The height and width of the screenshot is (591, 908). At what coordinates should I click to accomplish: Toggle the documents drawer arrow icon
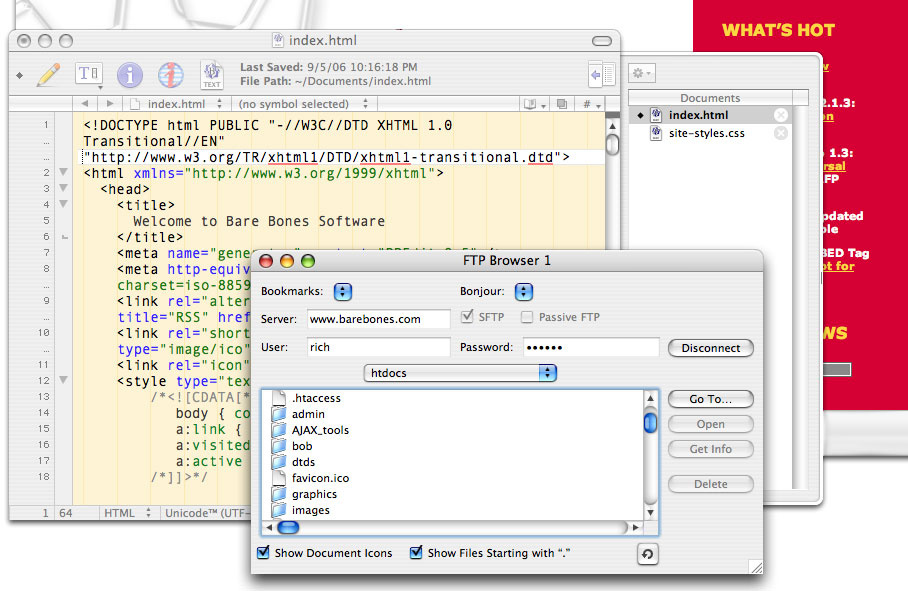pos(600,75)
